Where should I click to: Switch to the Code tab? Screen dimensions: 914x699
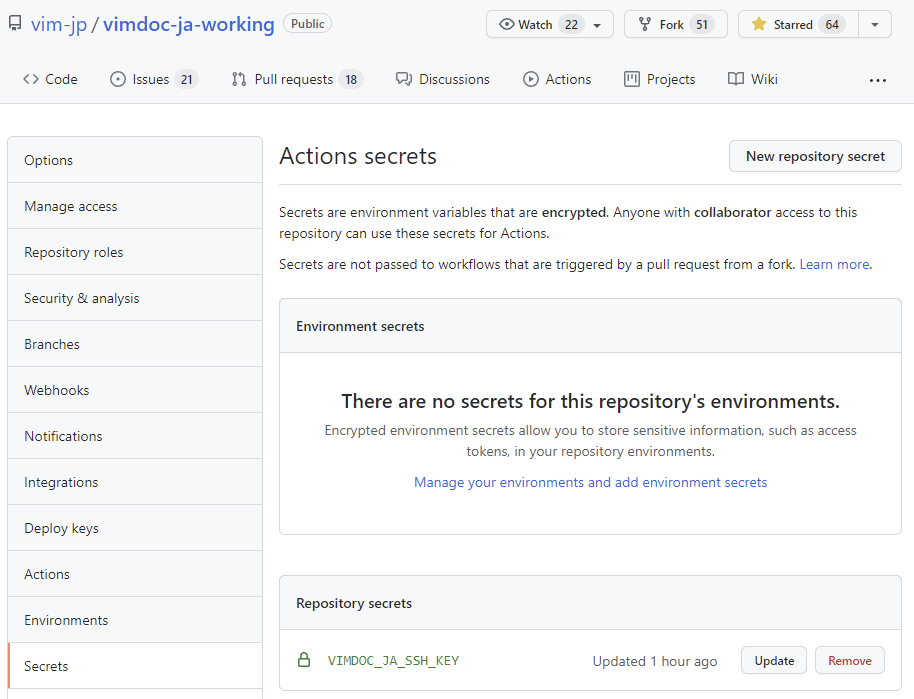pos(50,79)
